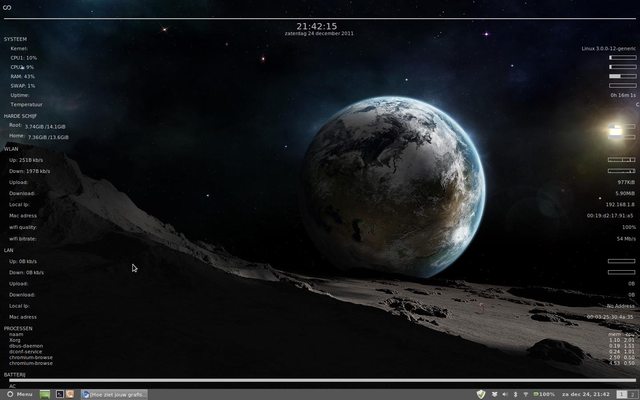Click the SWAP usage bar
This screenshot has width=640, height=400.
click(622, 86)
